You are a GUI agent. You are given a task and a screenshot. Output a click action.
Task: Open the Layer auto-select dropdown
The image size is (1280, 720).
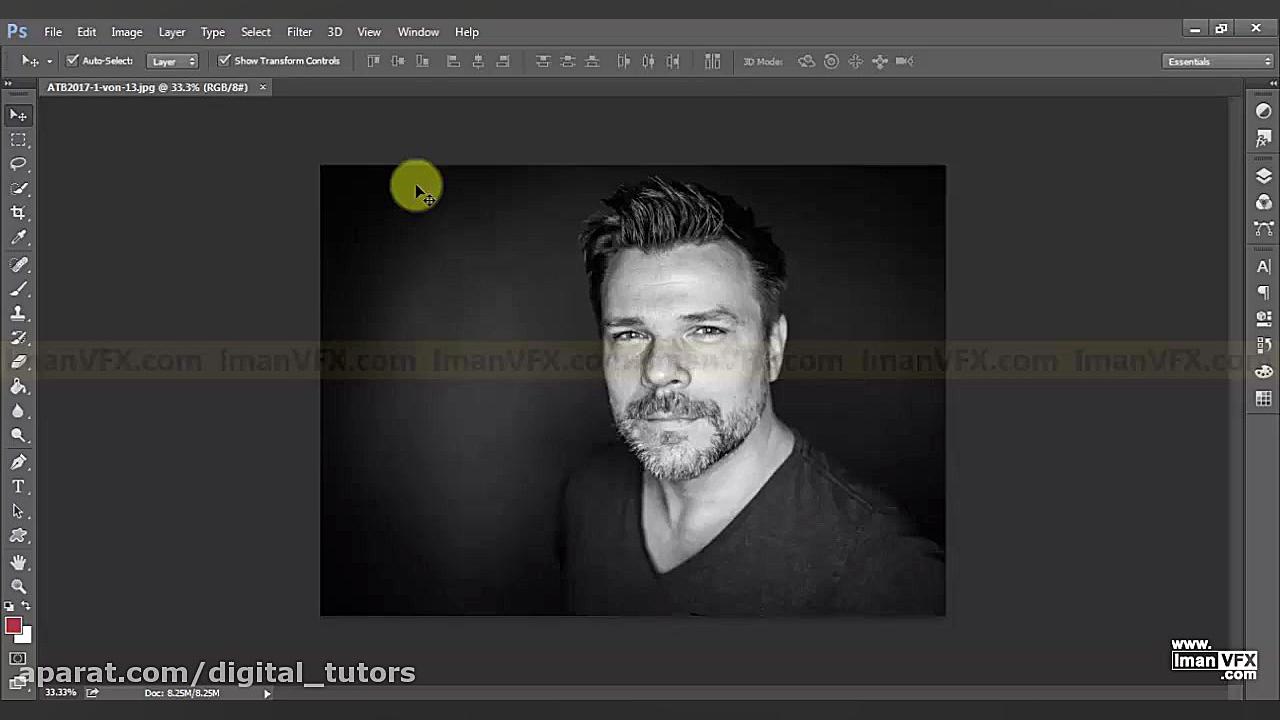coord(172,61)
